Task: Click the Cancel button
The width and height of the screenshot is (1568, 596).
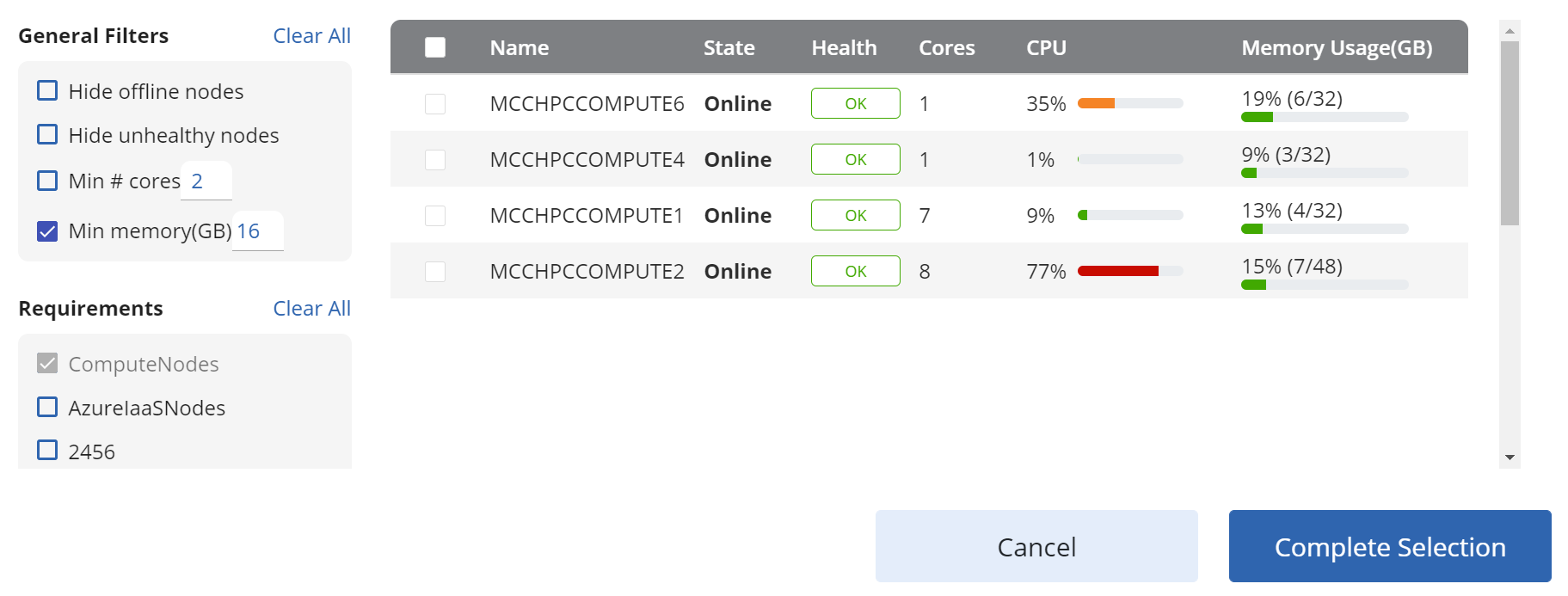Action: (x=1036, y=546)
